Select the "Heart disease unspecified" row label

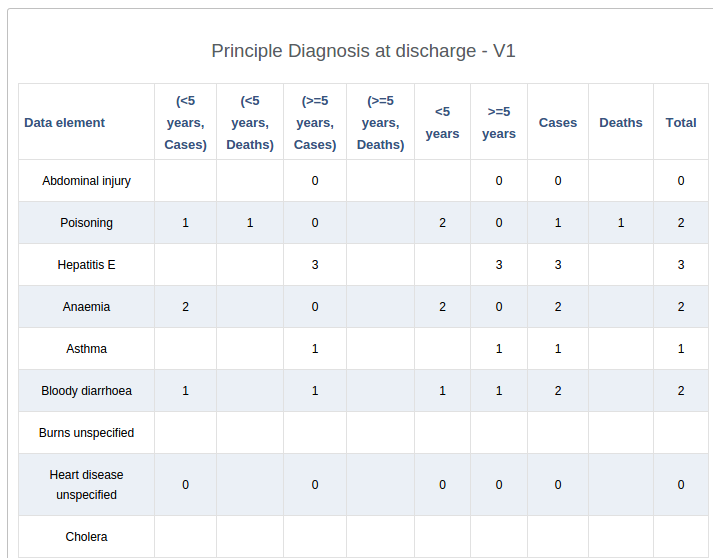[x=86, y=485]
